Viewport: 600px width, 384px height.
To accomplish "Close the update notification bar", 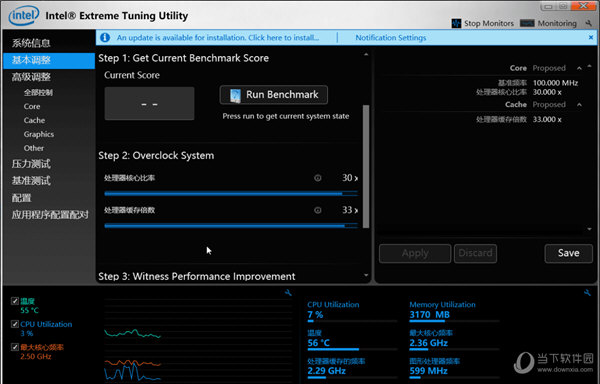I will (x=591, y=37).
